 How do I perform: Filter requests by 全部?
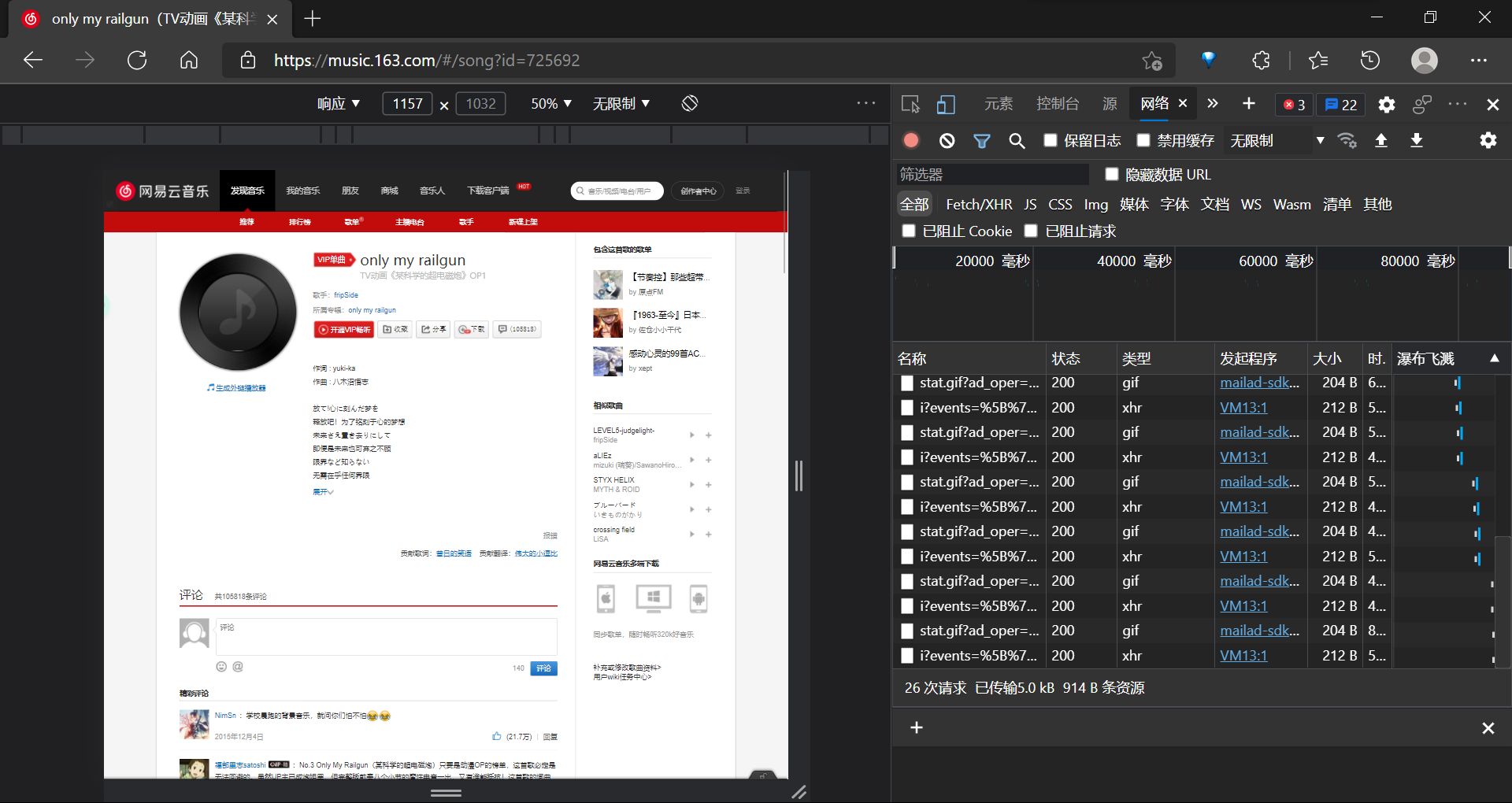tap(914, 205)
